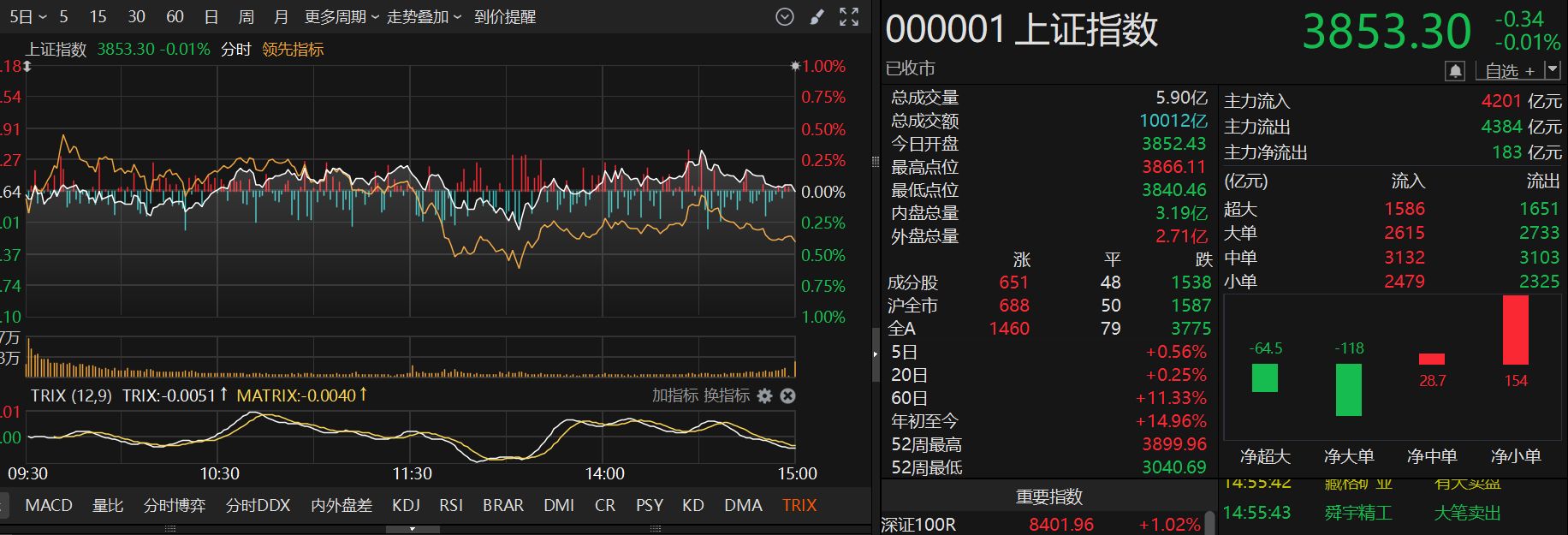Image resolution: width=1568 pixels, height=535 pixels.
Task: Click the price alert bell icon
Action: pos(1455,71)
